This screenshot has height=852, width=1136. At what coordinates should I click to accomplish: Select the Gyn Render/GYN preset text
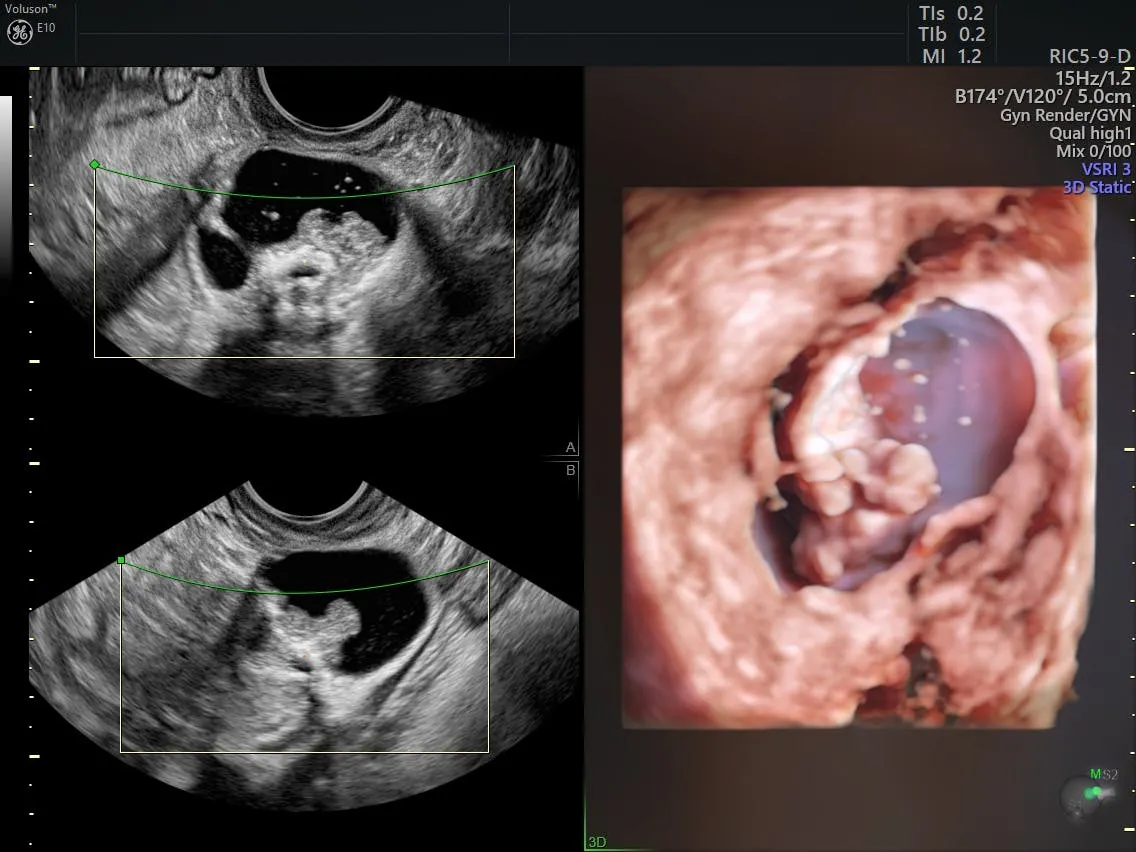click(x=1065, y=115)
